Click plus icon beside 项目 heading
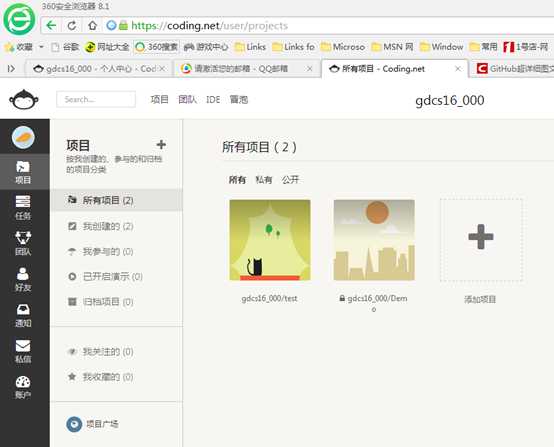554x447 pixels. (161, 145)
